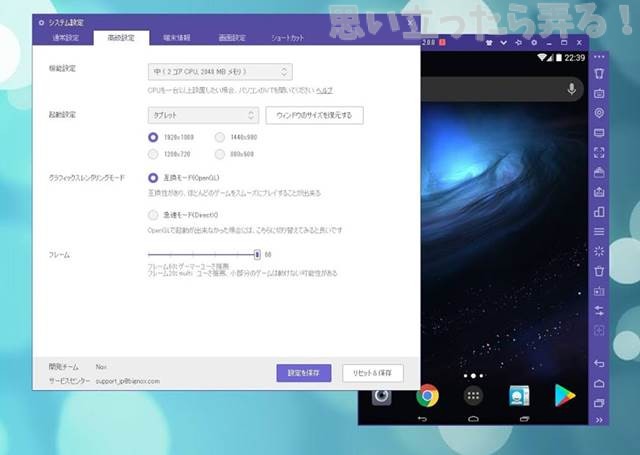Image resolution: width=640 pixels, height=455 pixels.
Task: Close the システム設定 dialog with X
Action: (x=411, y=22)
